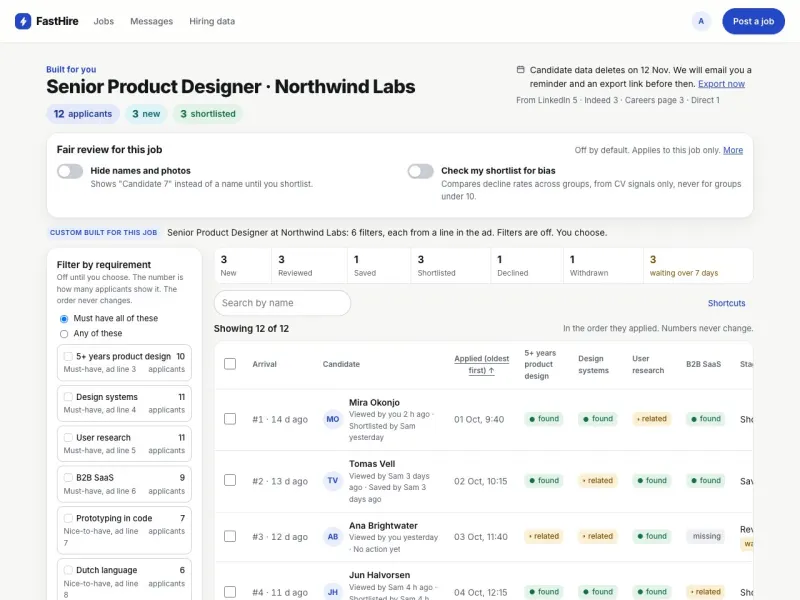800x600 pixels.
Task: Click the TV avatar for Tomas Vell
Action: point(333,481)
